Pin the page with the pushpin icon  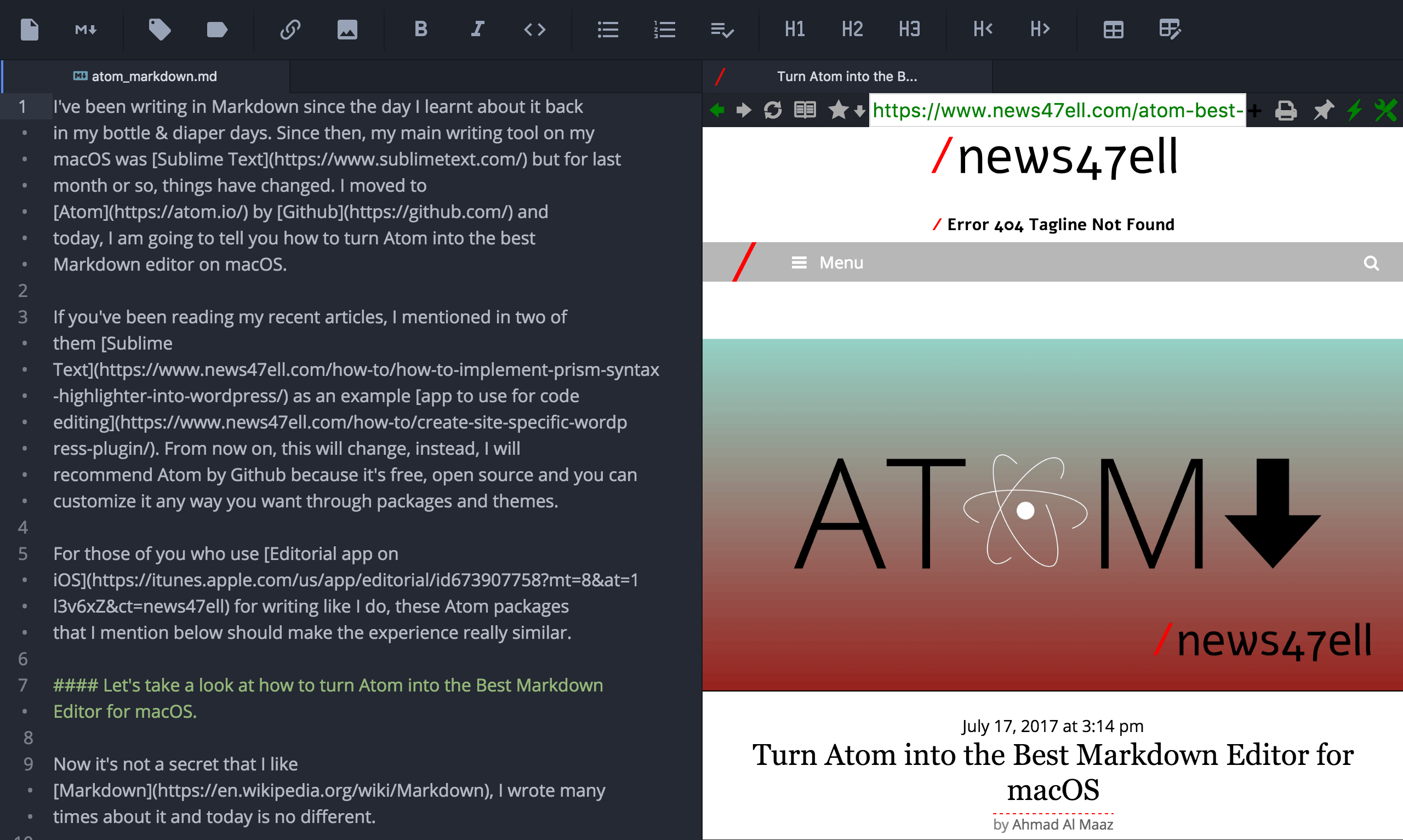coord(1324,110)
